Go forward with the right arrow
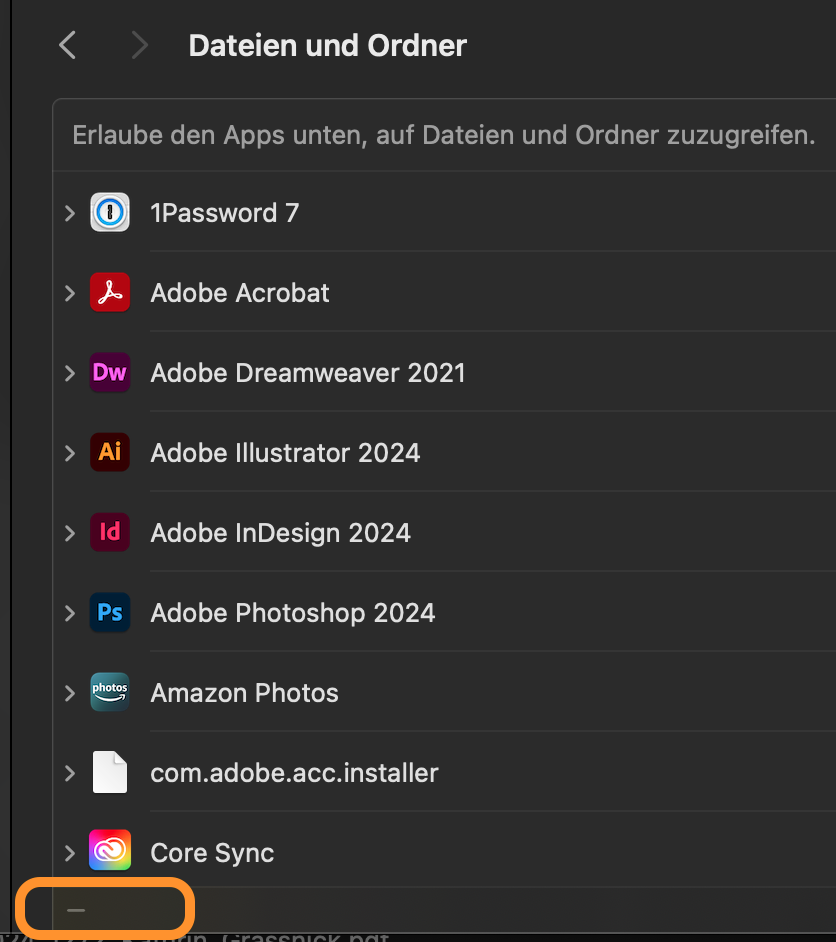The image size is (836, 942). point(139,45)
